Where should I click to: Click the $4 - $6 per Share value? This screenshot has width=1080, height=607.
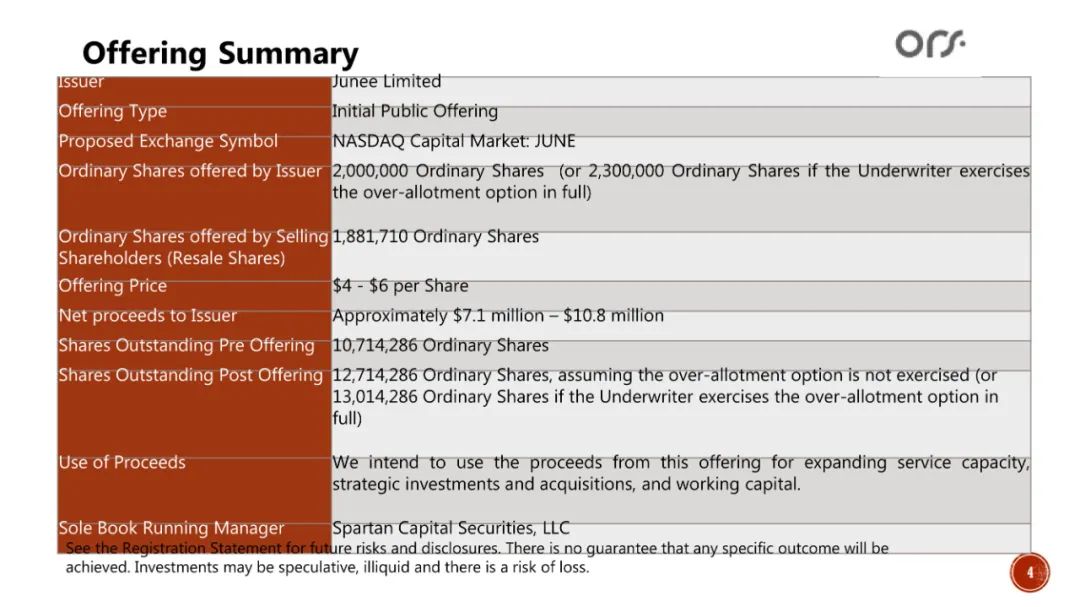pyautogui.click(x=400, y=286)
